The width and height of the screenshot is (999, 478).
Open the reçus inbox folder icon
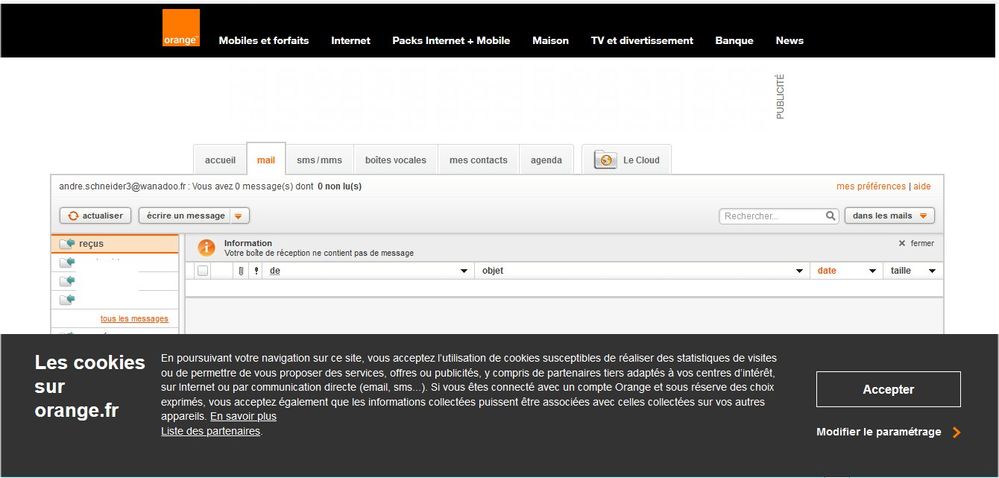pyautogui.click(x=67, y=244)
